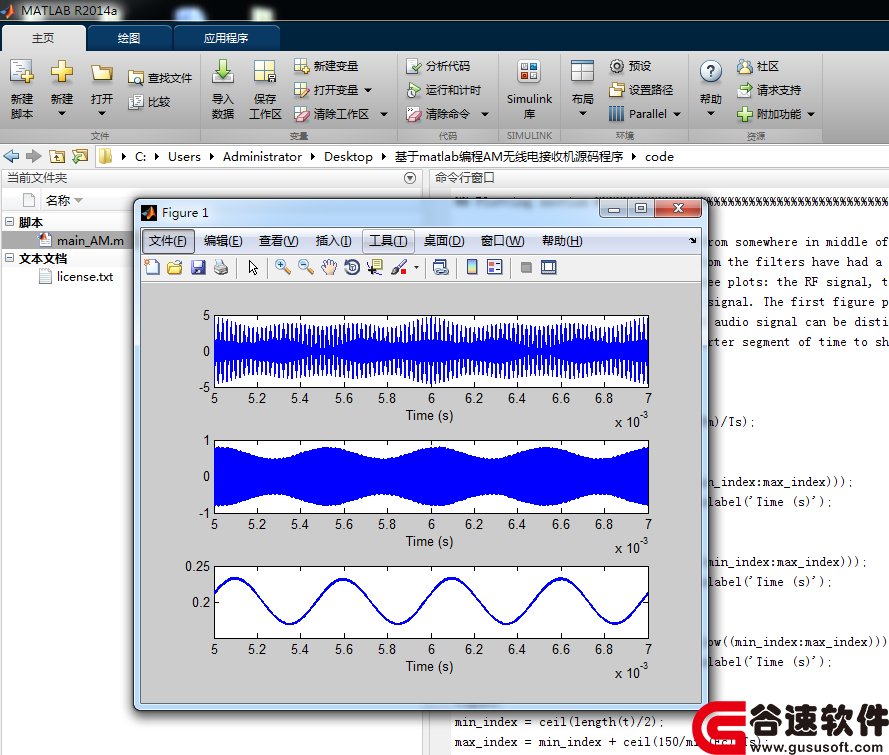This screenshot has height=755, width=889.
Task: Open the 新建 (New) dropdown with plus icon
Action: pyautogui.click(x=62, y=90)
